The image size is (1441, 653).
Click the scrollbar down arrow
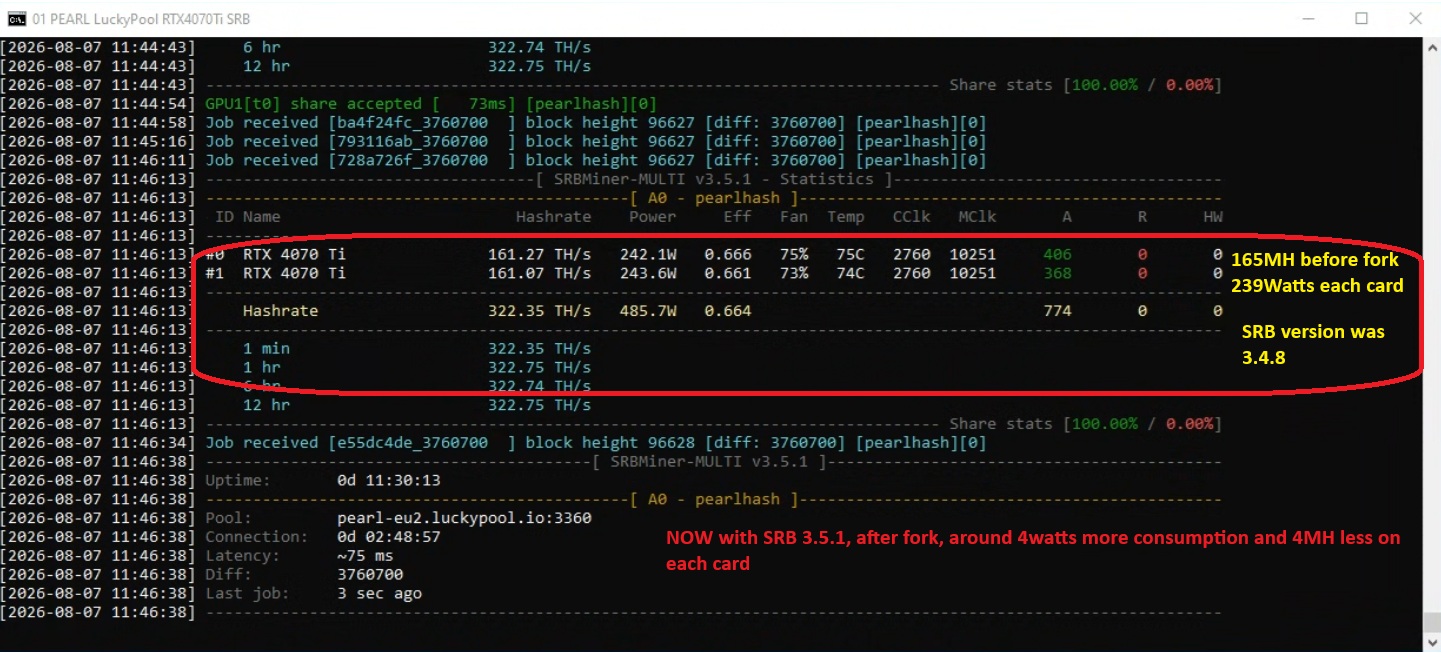point(1432,643)
